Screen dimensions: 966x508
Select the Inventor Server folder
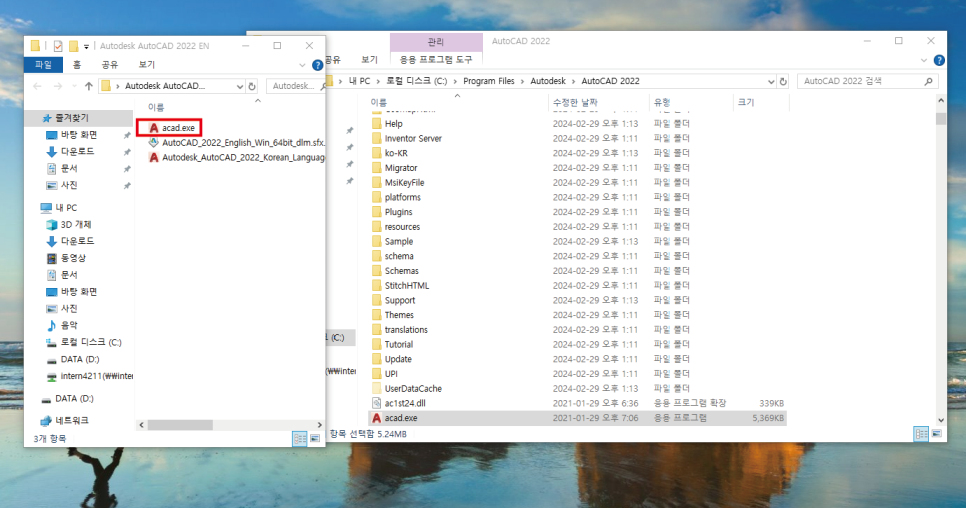pyautogui.click(x=407, y=138)
